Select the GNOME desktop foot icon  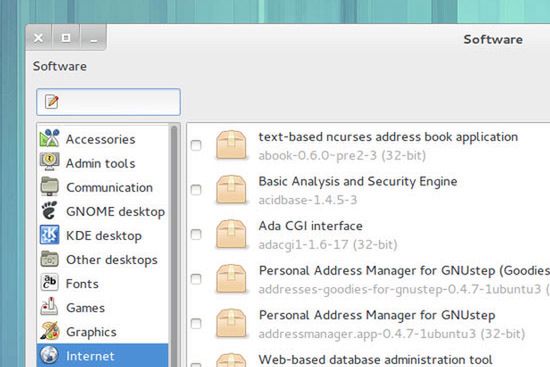coord(49,211)
